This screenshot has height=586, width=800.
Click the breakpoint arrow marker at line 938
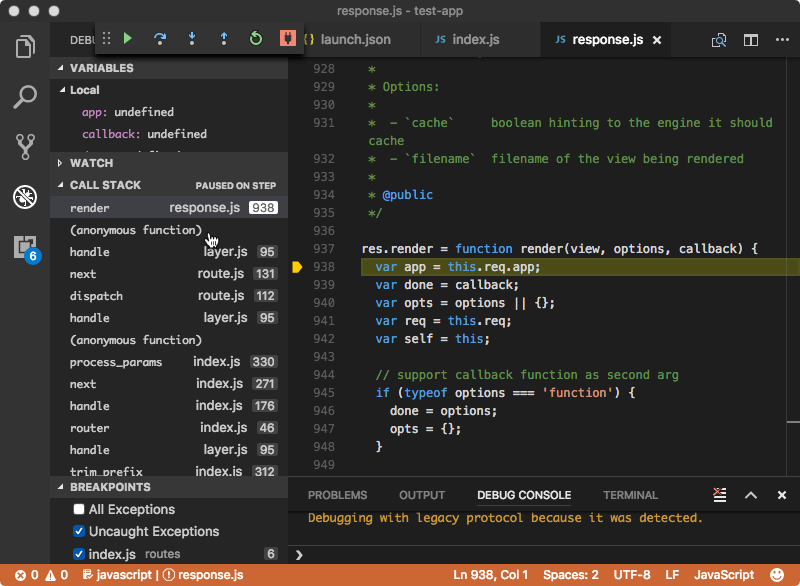click(297, 267)
